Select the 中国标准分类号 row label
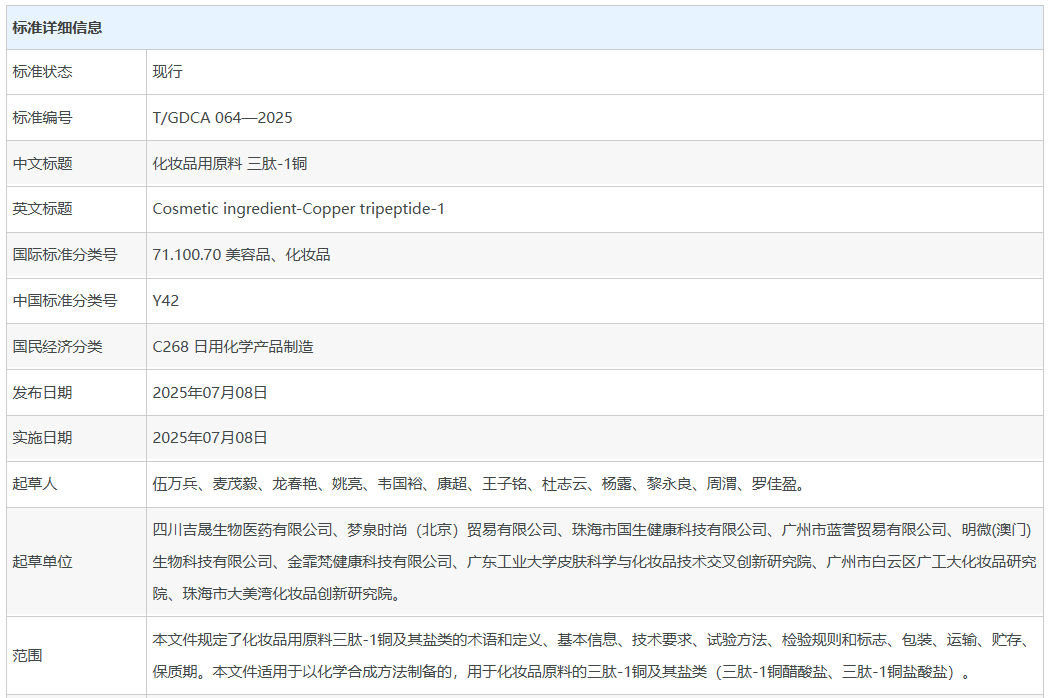 [64, 300]
